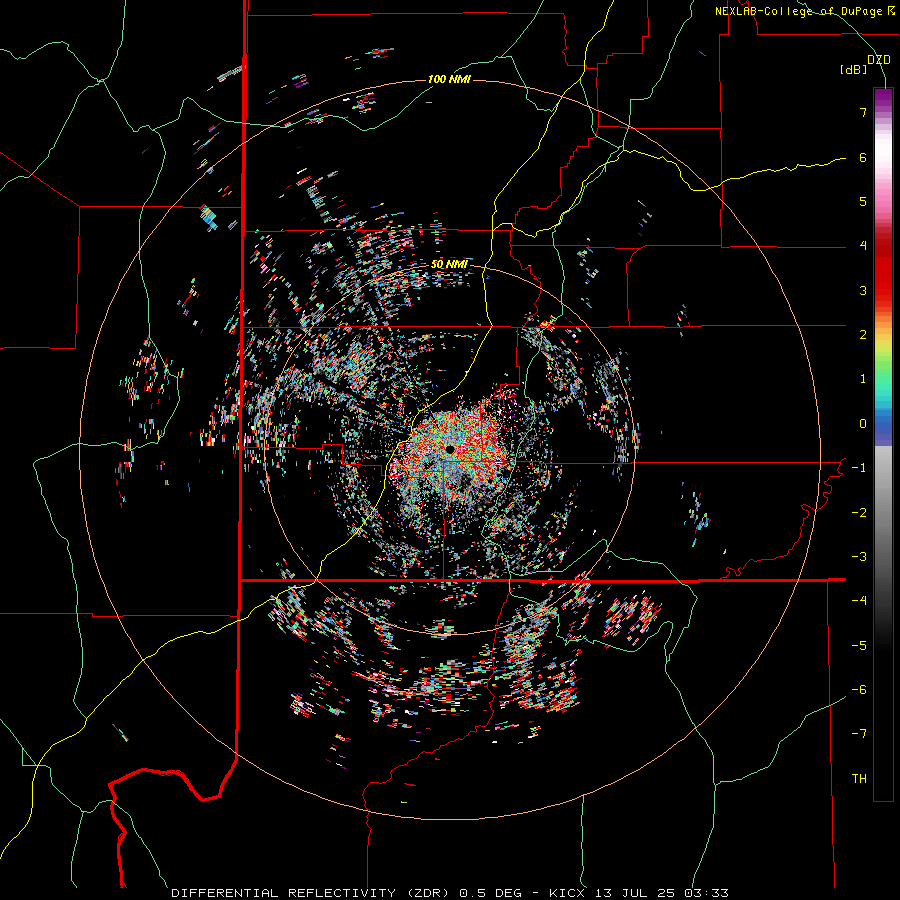Click the ZDR color scale bar
This screenshot has height=900, width=900.
pos(883,444)
